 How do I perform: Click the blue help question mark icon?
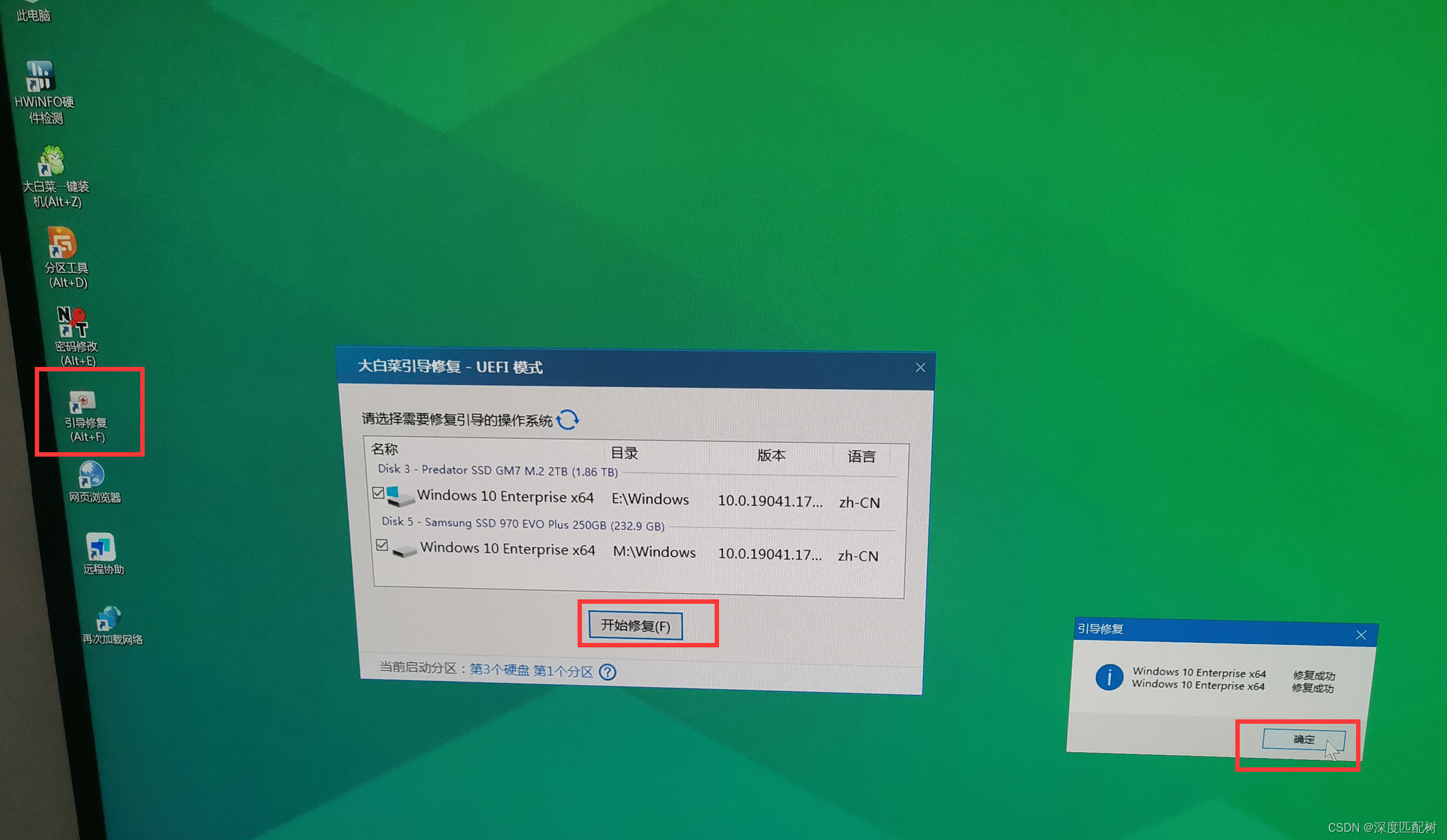coord(607,672)
